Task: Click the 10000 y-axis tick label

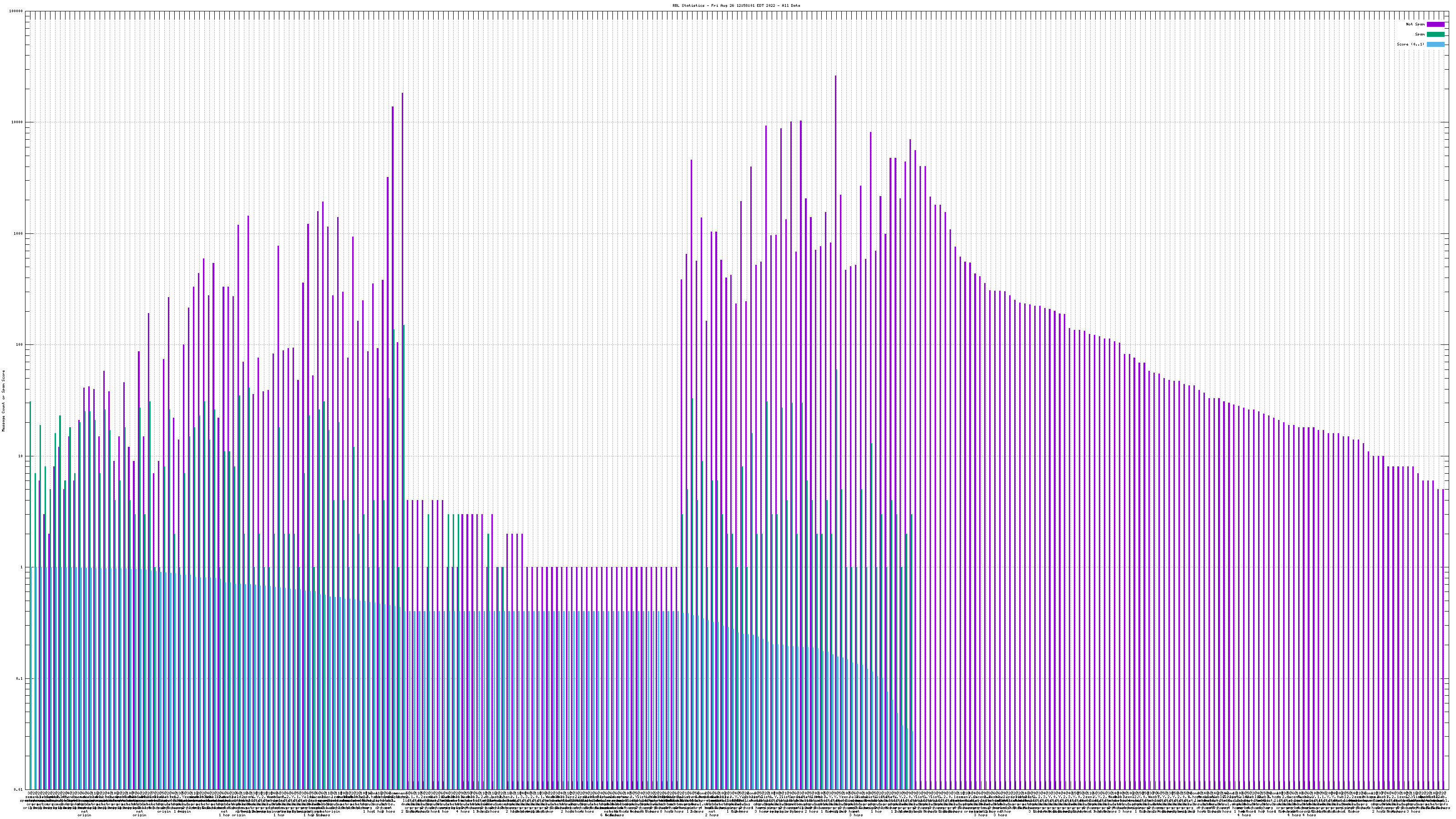Action: (x=18, y=123)
